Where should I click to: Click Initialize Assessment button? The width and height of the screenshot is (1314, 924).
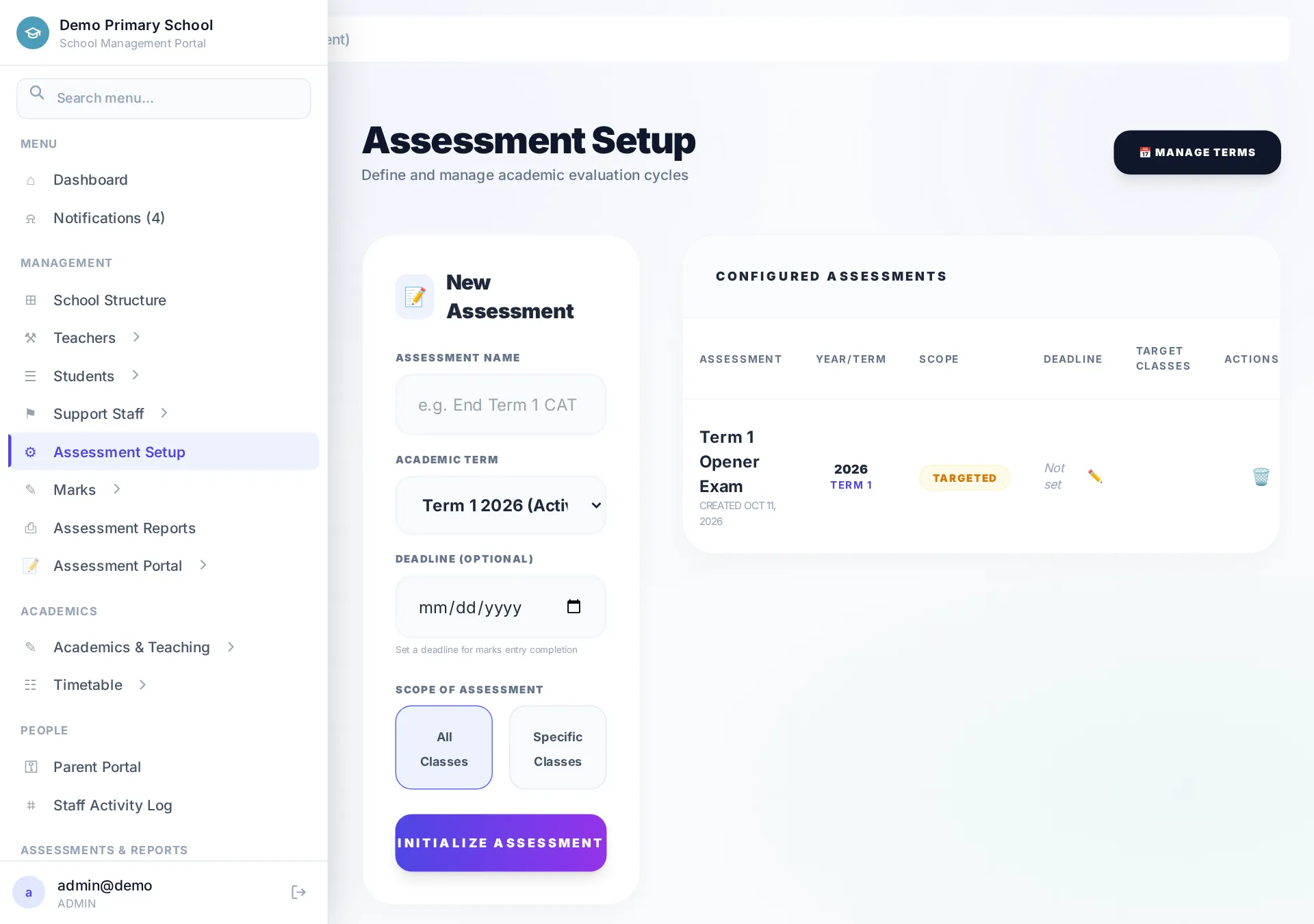(x=501, y=843)
